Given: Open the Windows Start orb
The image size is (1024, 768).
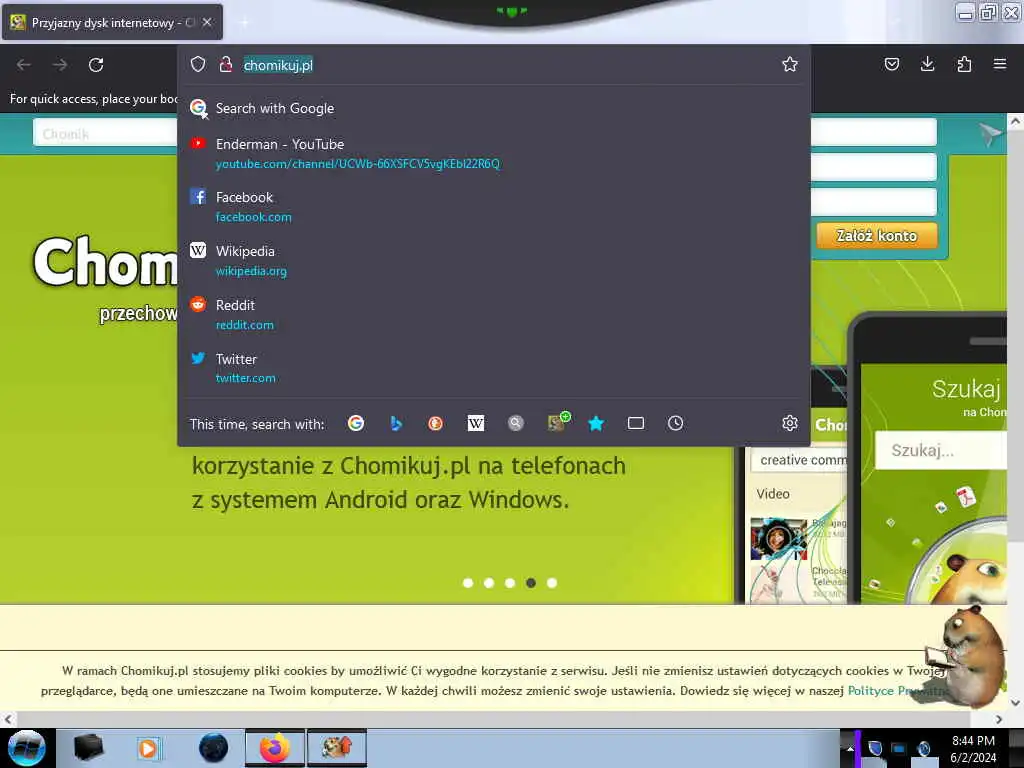Looking at the screenshot, I should 26,748.
